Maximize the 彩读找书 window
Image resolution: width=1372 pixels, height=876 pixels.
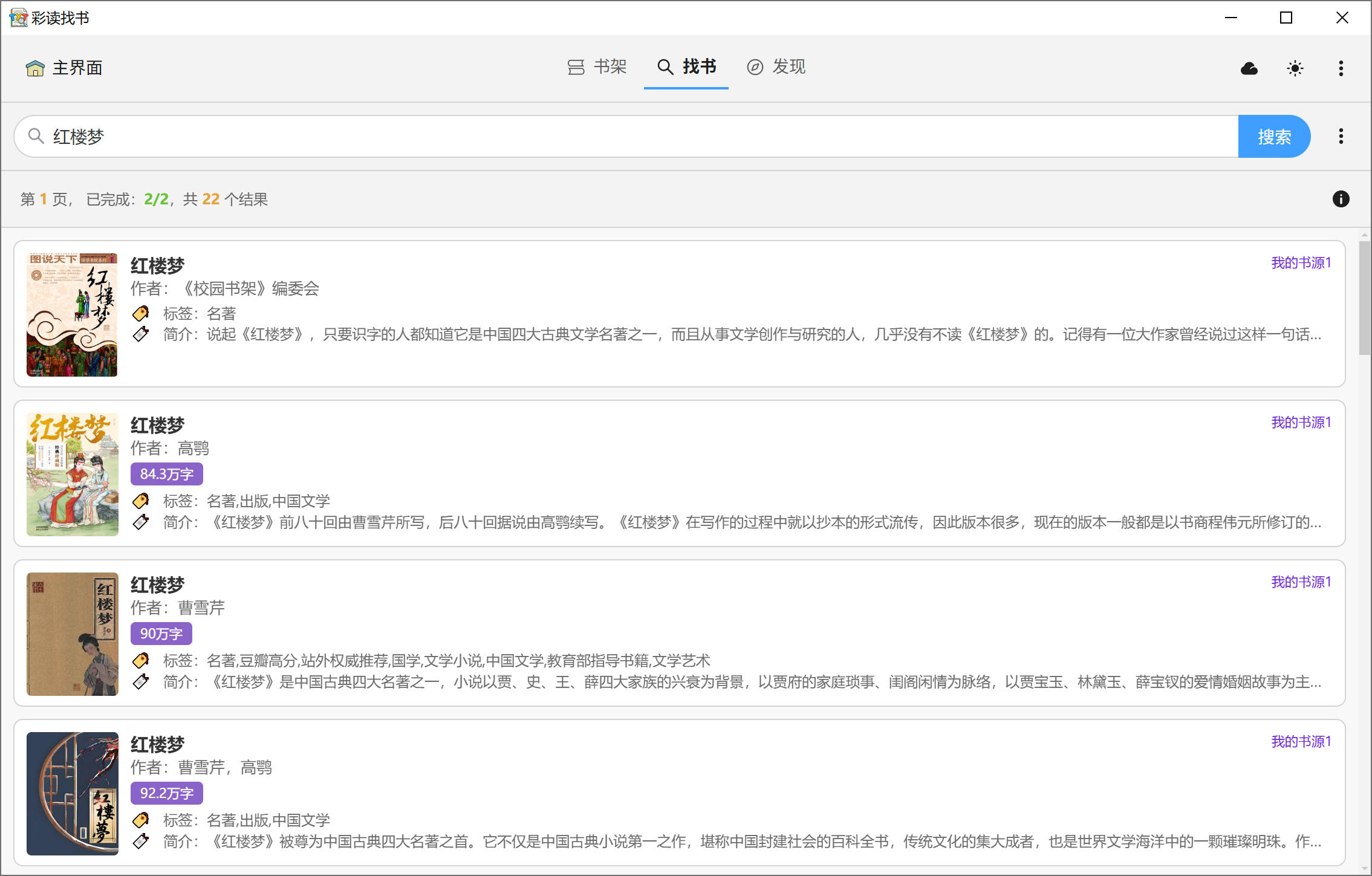click(1286, 18)
